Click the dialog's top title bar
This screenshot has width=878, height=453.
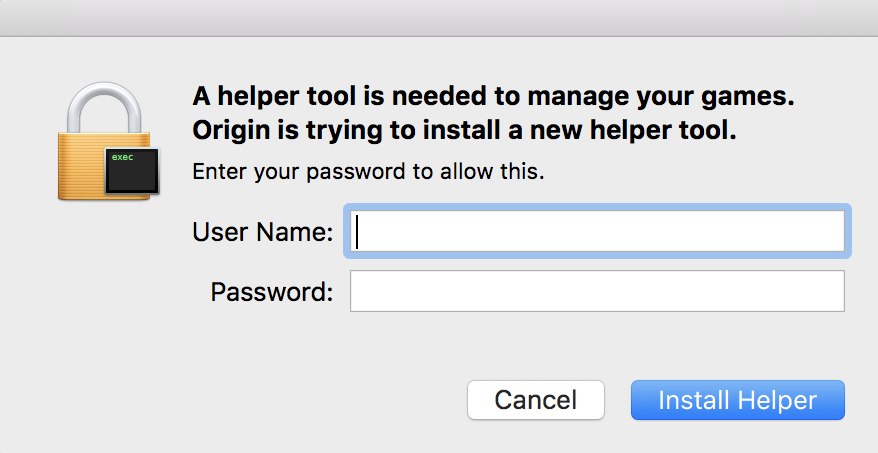click(x=439, y=17)
